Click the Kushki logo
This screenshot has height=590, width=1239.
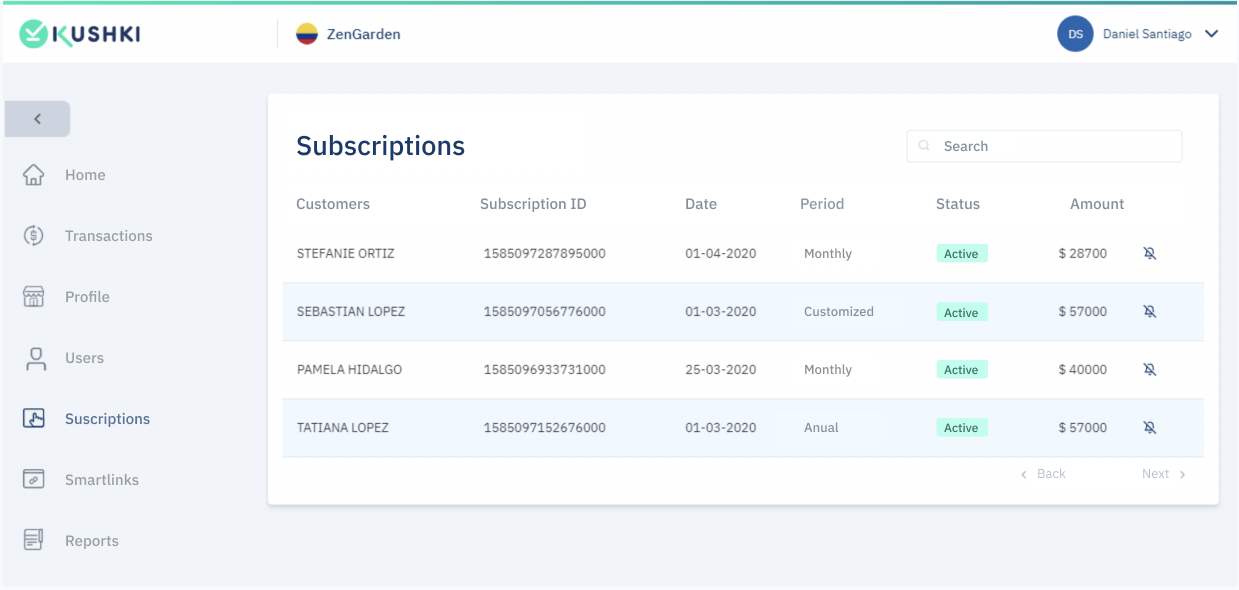[x=78, y=33]
